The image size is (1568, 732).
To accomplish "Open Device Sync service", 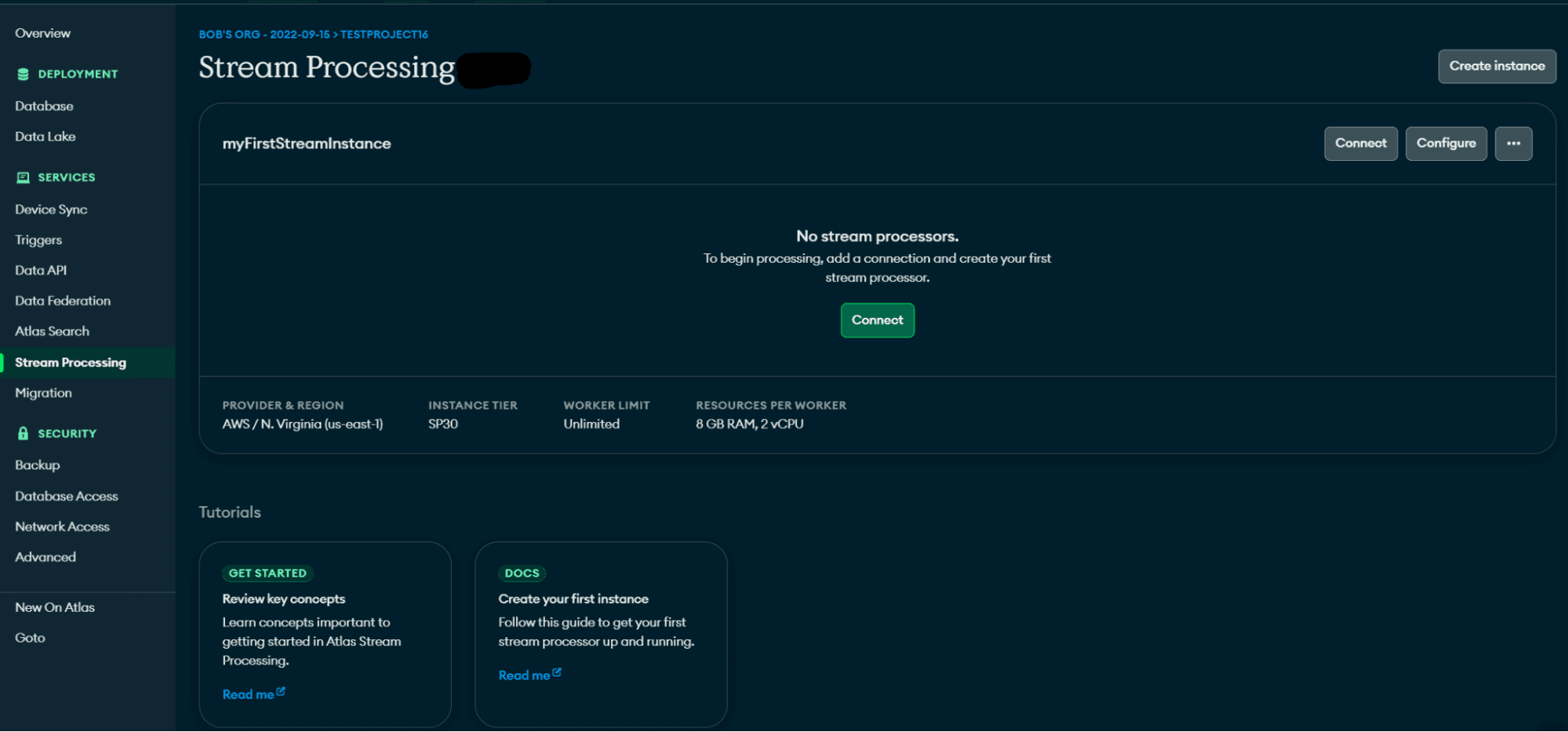I will click(51, 209).
